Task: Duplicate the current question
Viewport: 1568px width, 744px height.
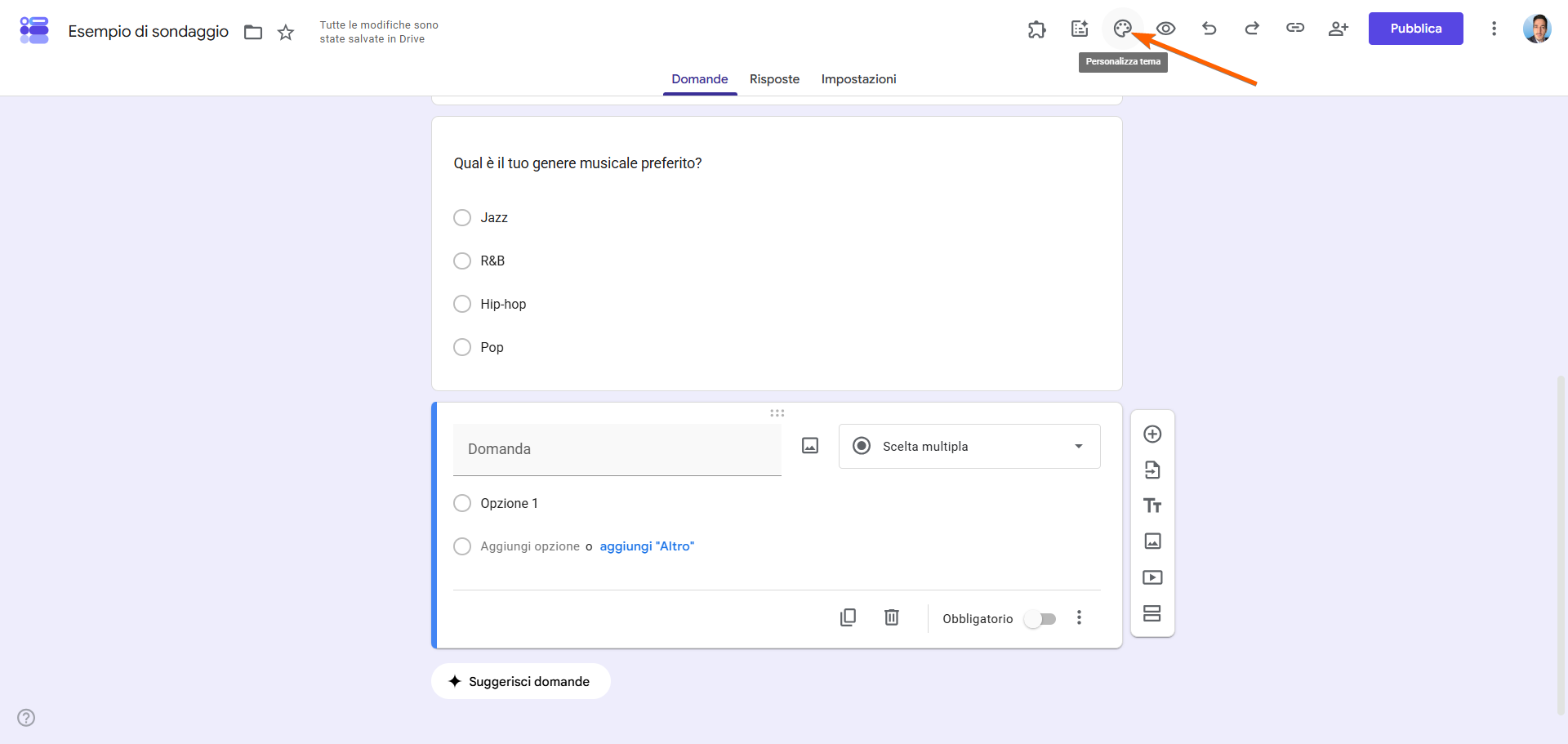Action: pos(849,617)
